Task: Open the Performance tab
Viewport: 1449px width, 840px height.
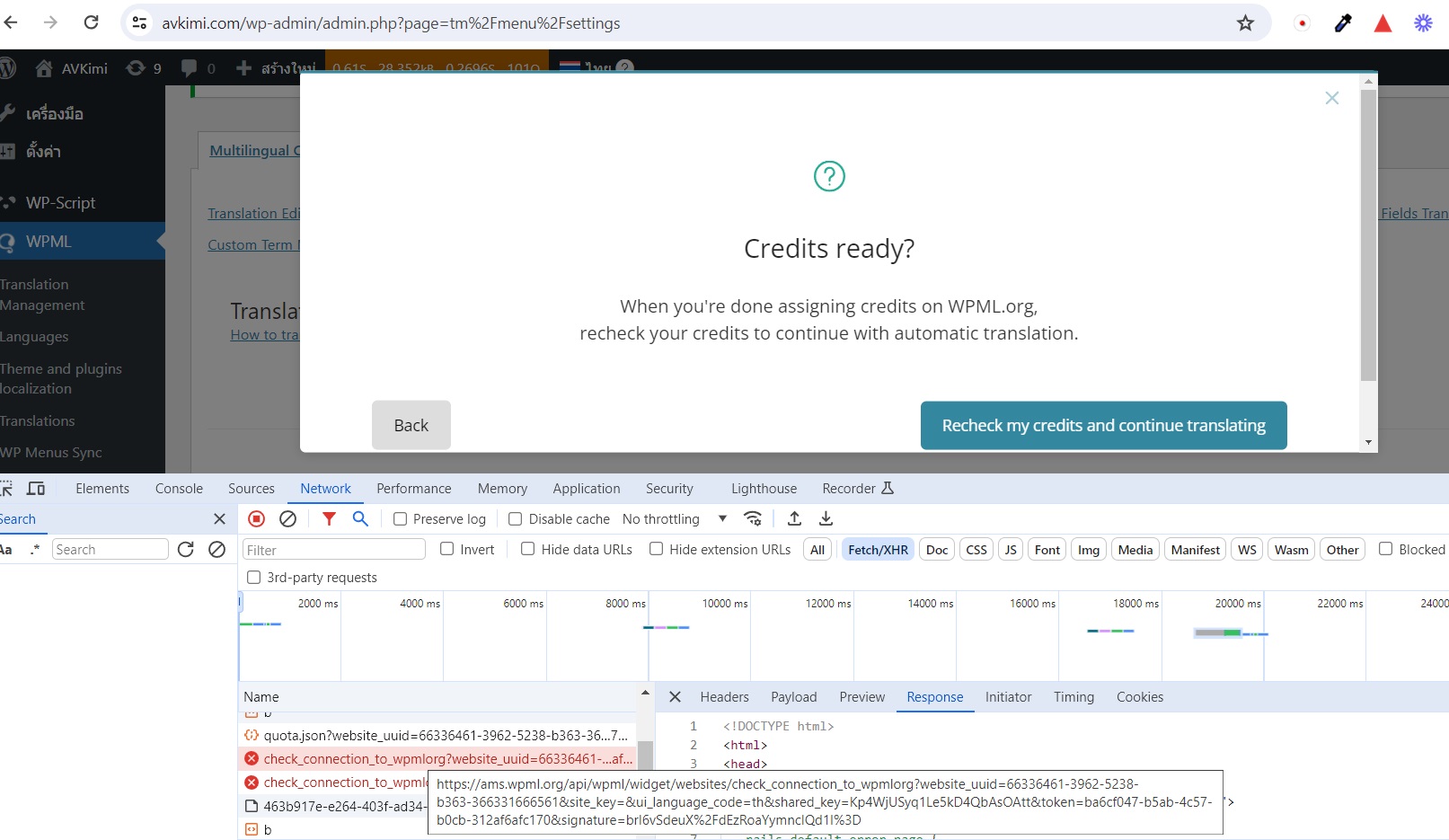Action: 414,489
